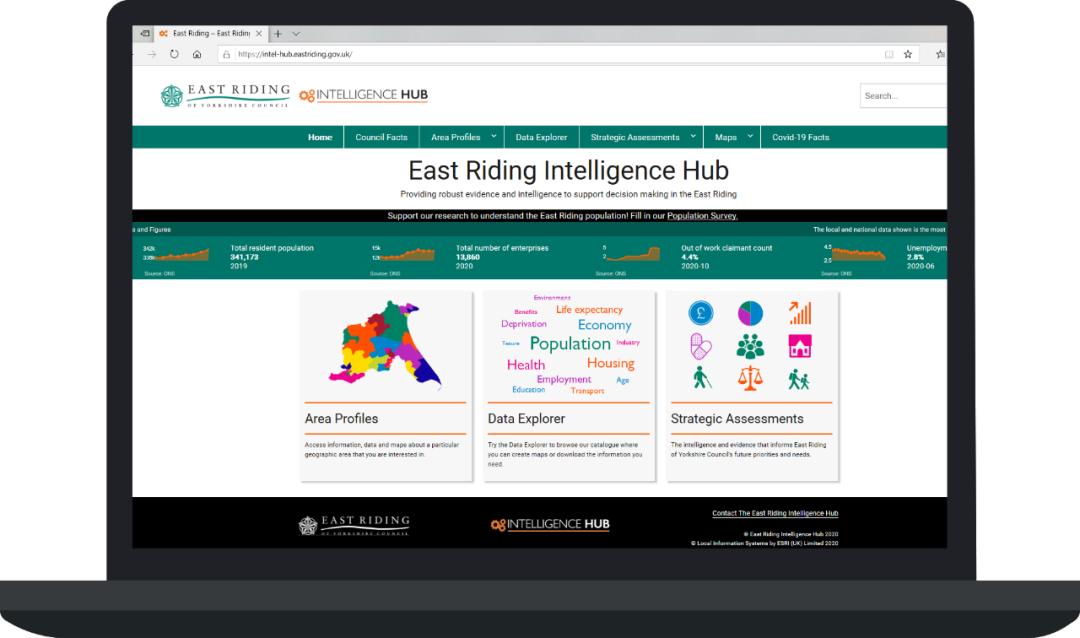Click the orange rising bar chart icon
Screen dimensions: 1080x638
[799, 313]
